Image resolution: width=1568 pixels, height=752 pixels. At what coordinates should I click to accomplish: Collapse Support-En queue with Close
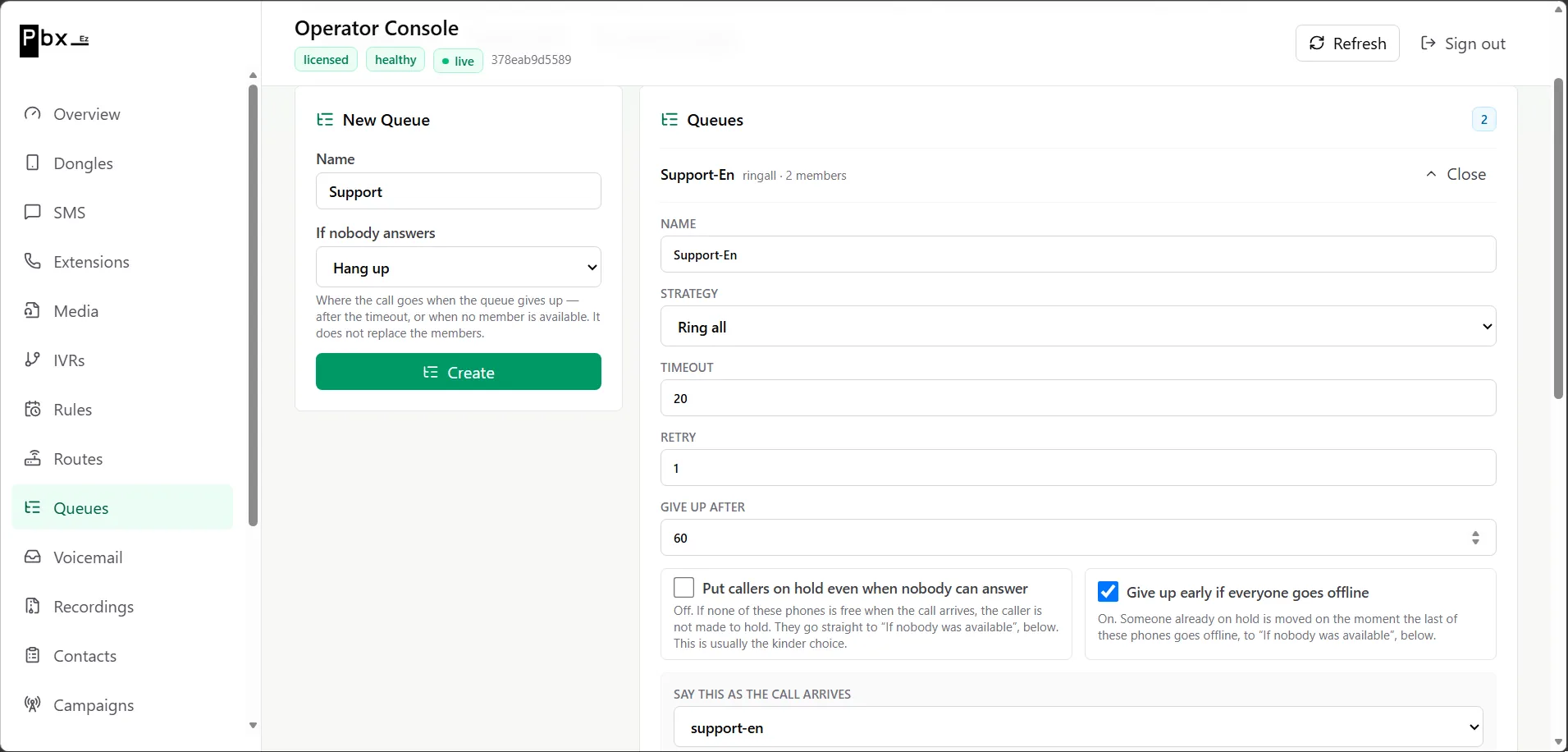tap(1456, 175)
